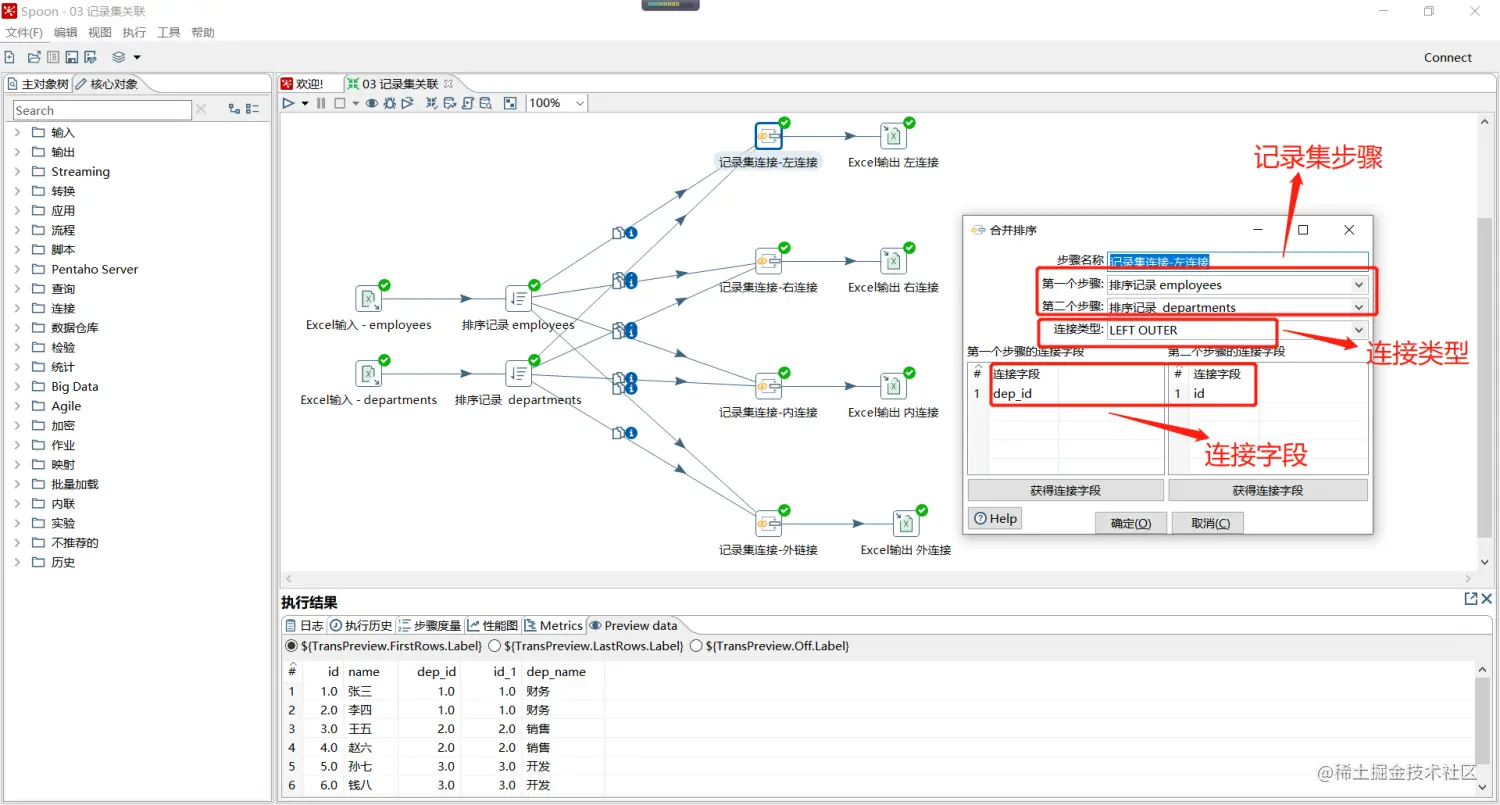The width and height of the screenshot is (1500, 805).
Task: Select the Excel输入 - departments step
Action: [x=369, y=374]
